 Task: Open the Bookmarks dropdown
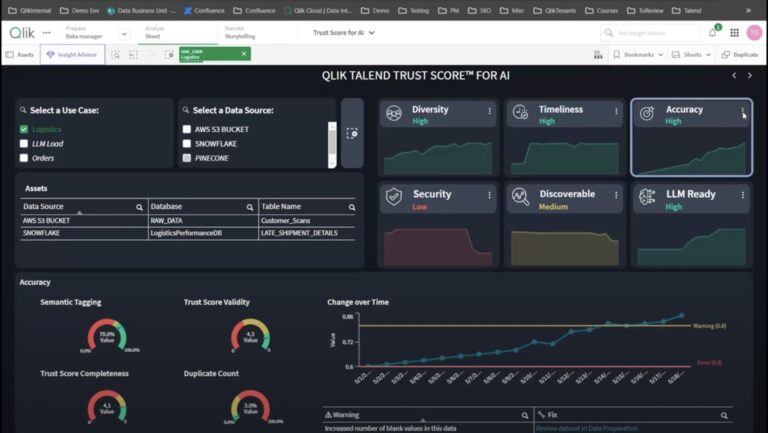tap(635, 55)
